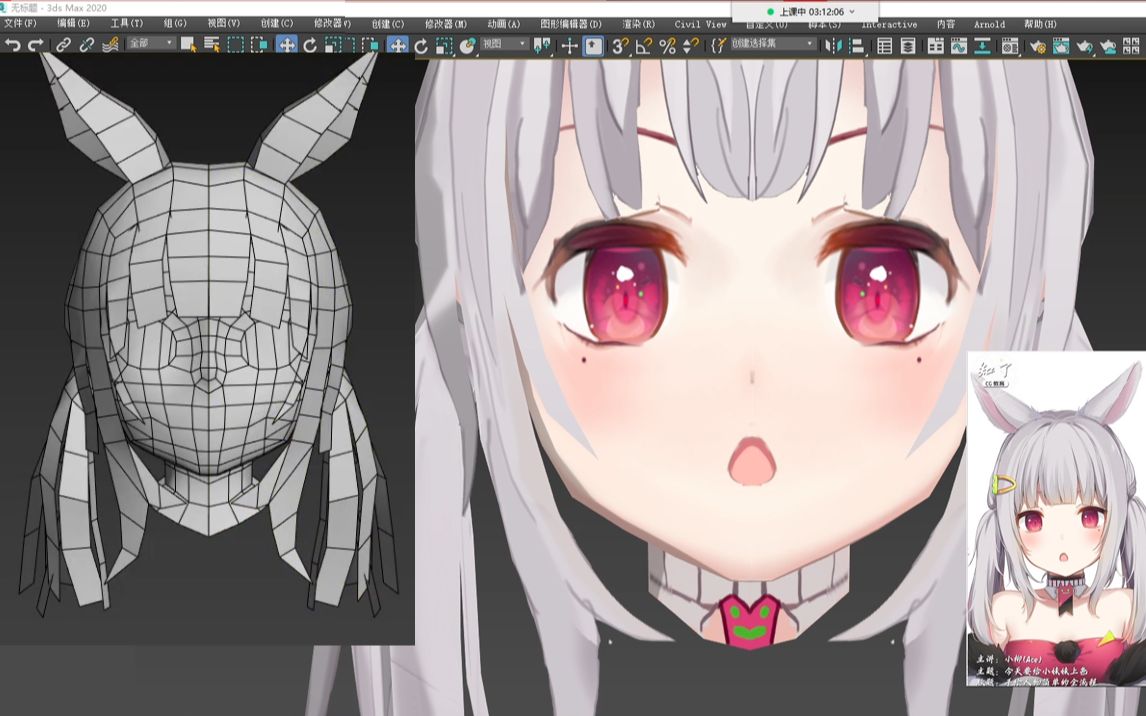Open the 组(G) menu

click(175, 23)
